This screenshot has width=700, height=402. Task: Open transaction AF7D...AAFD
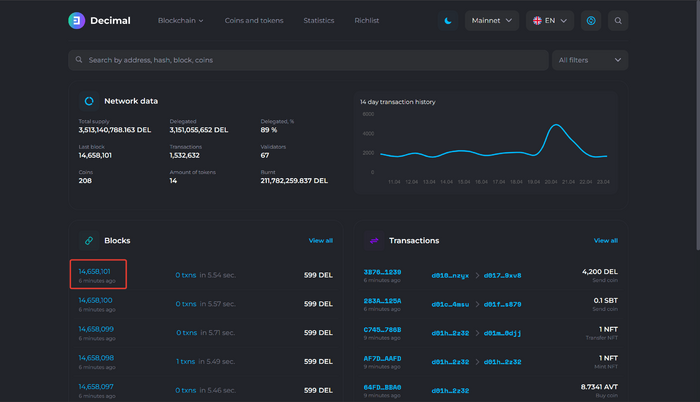coord(382,358)
